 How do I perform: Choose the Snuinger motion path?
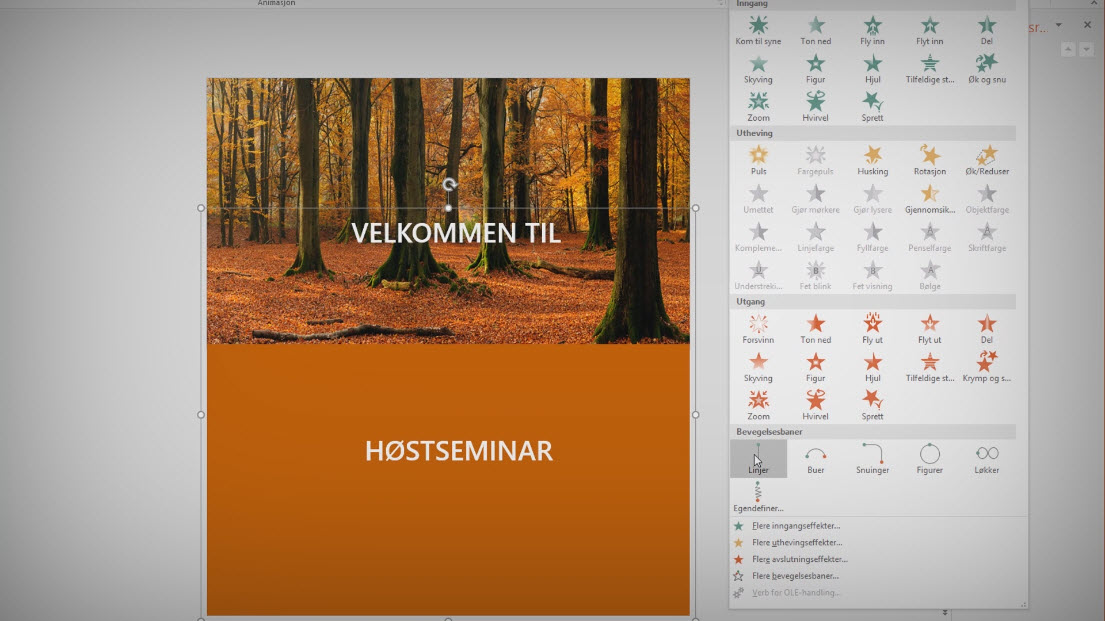(872, 459)
